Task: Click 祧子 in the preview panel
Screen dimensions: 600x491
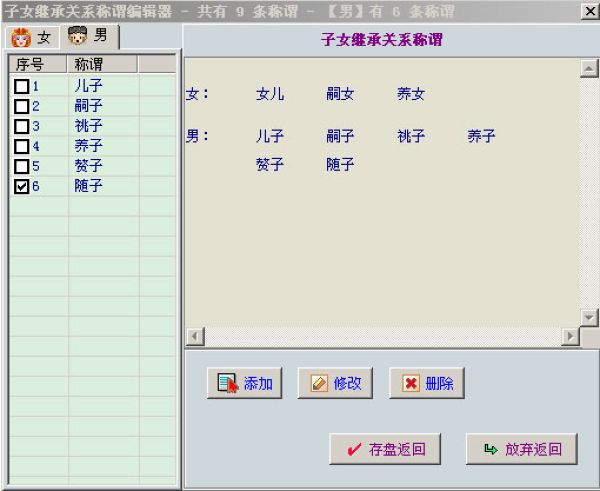Action: (411, 136)
